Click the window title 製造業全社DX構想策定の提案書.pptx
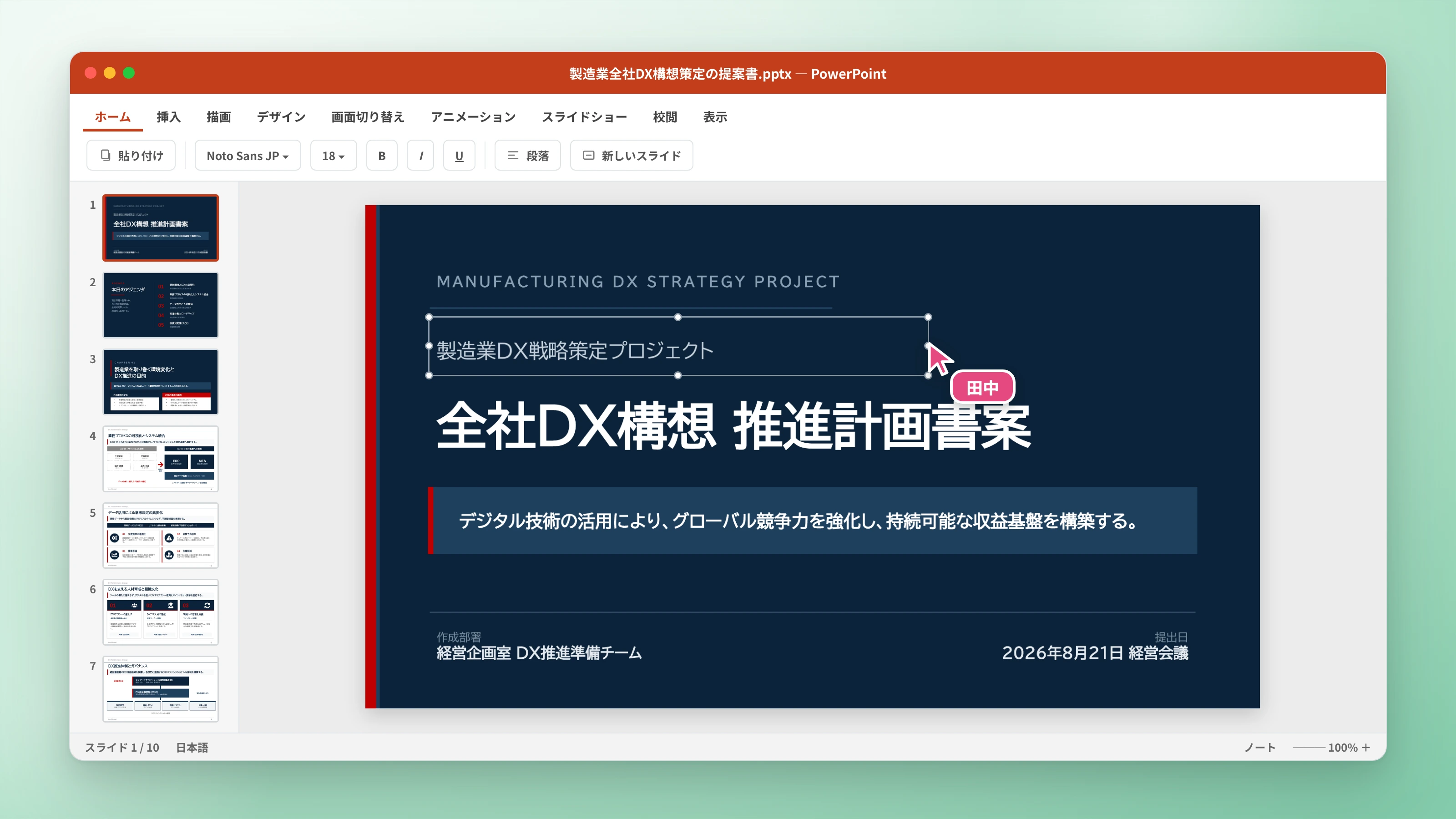The height and width of the screenshot is (819, 1456). pos(680,73)
